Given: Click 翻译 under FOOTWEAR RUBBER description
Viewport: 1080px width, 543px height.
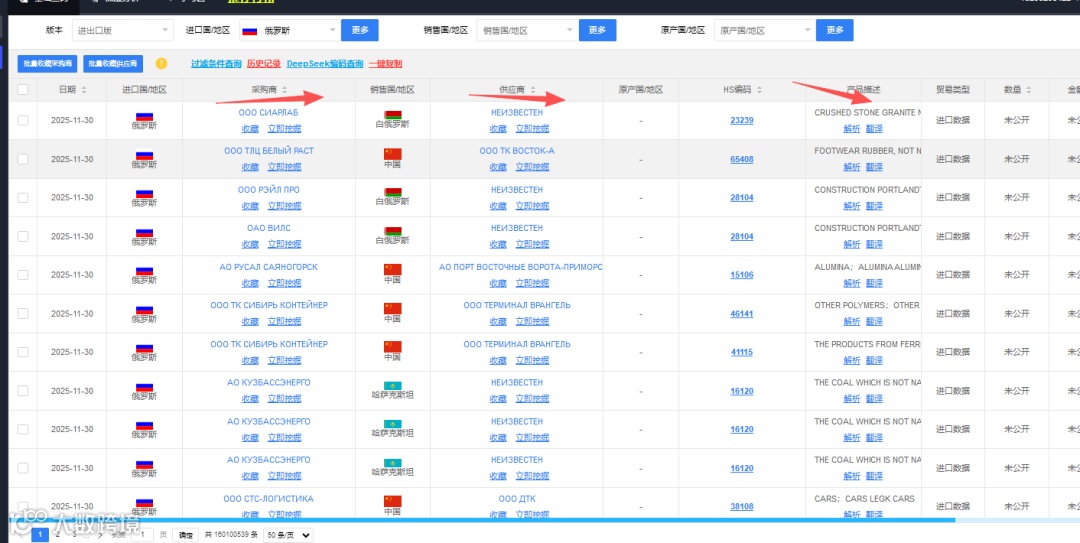Looking at the screenshot, I should coord(874,167).
